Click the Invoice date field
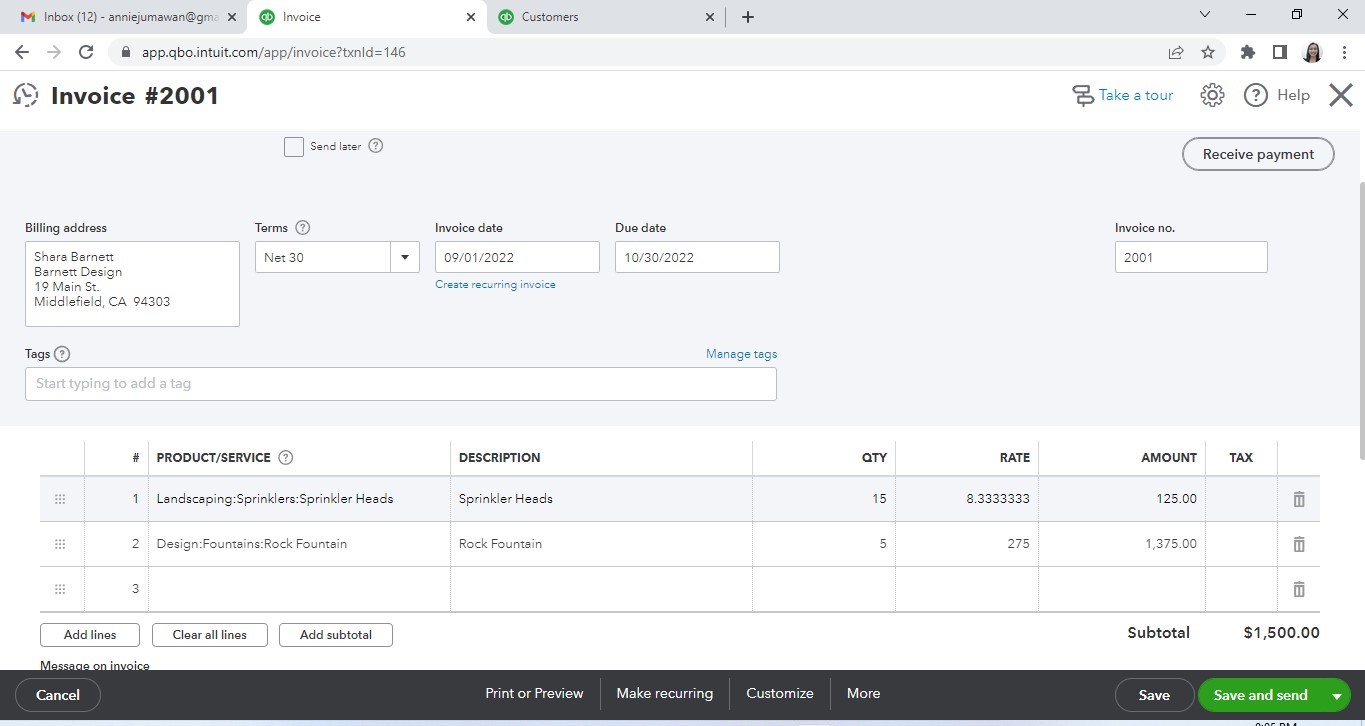The image size is (1365, 726). coord(517,257)
